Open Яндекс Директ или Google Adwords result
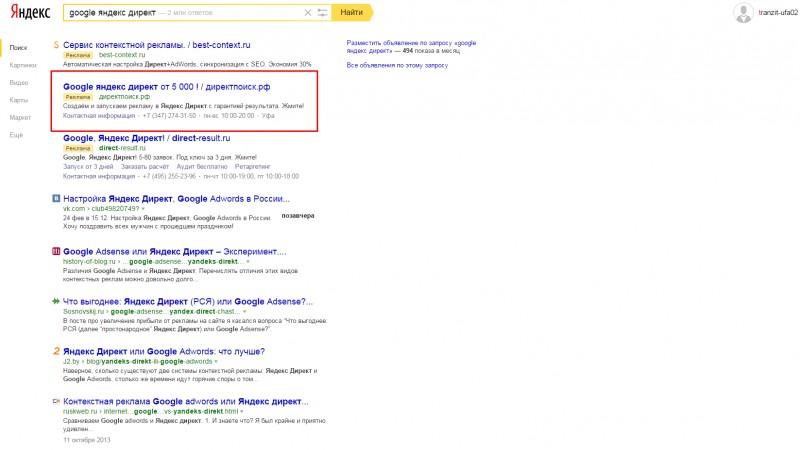This screenshot has width=800, height=450. pos(164,352)
